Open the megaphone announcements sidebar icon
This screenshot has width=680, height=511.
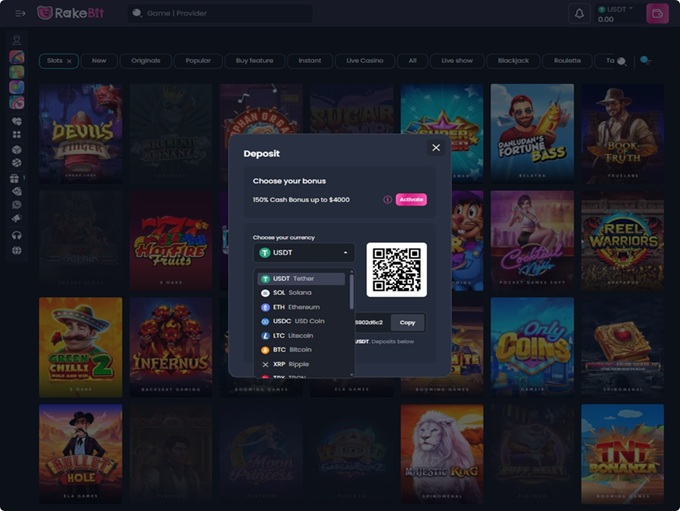[17, 218]
